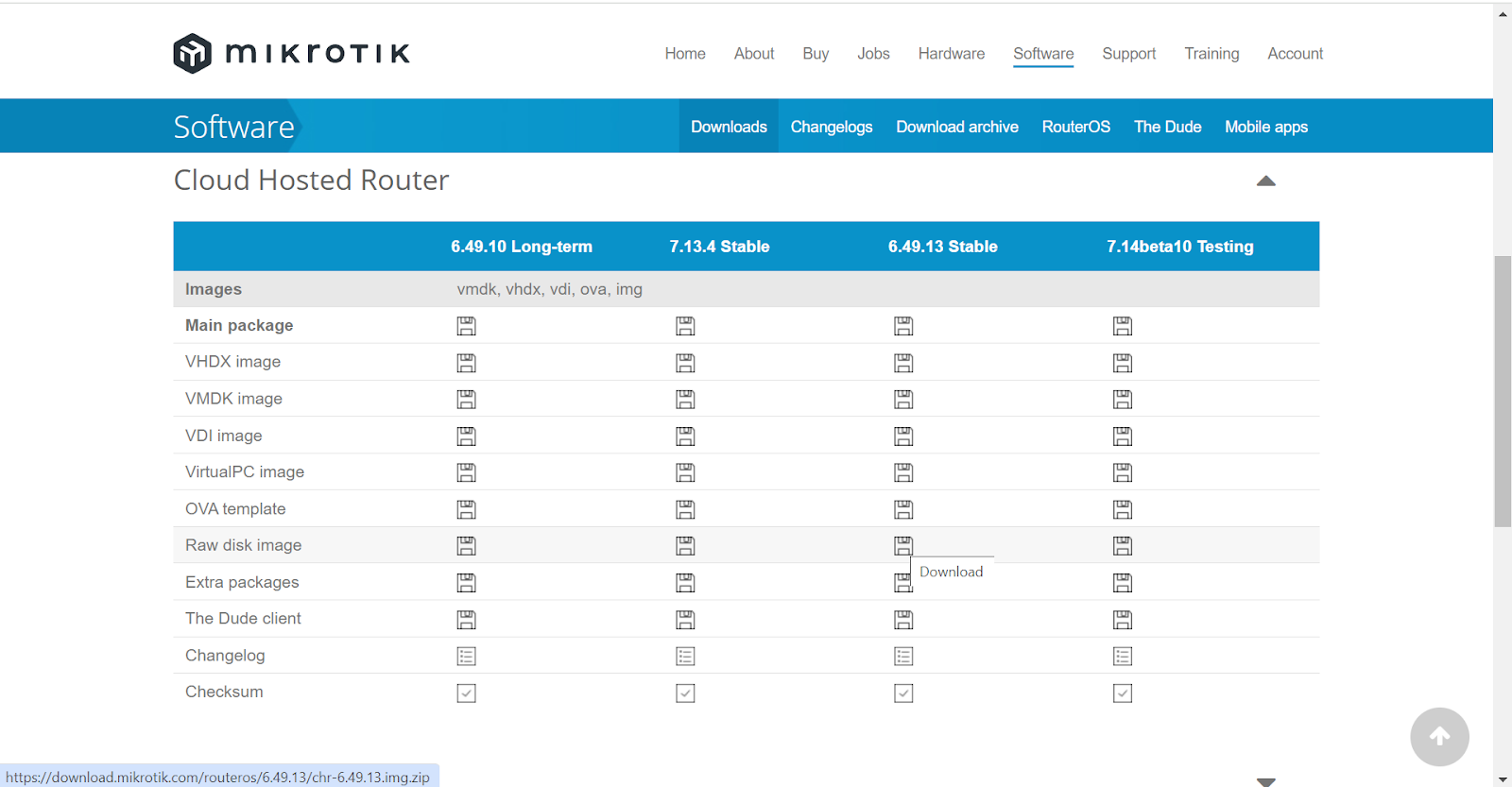Expand the next section below the table
1512x787 pixels.
tap(1266, 782)
